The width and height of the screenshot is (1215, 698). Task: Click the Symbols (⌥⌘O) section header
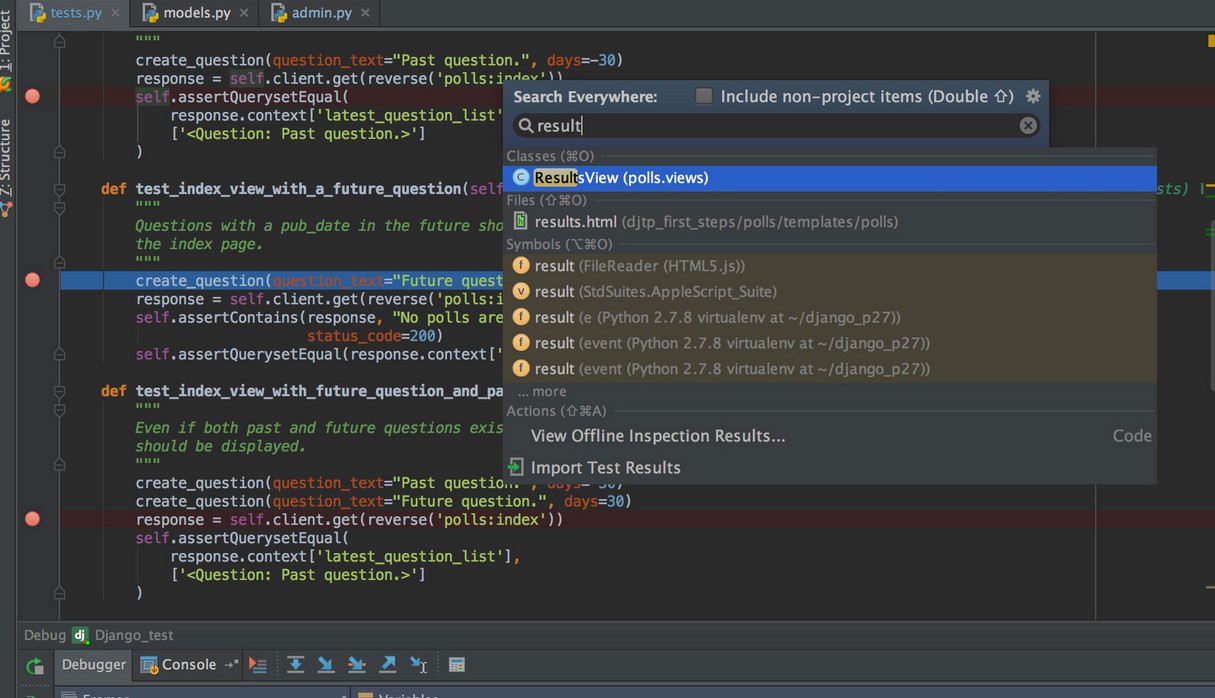(x=559, y=244)
